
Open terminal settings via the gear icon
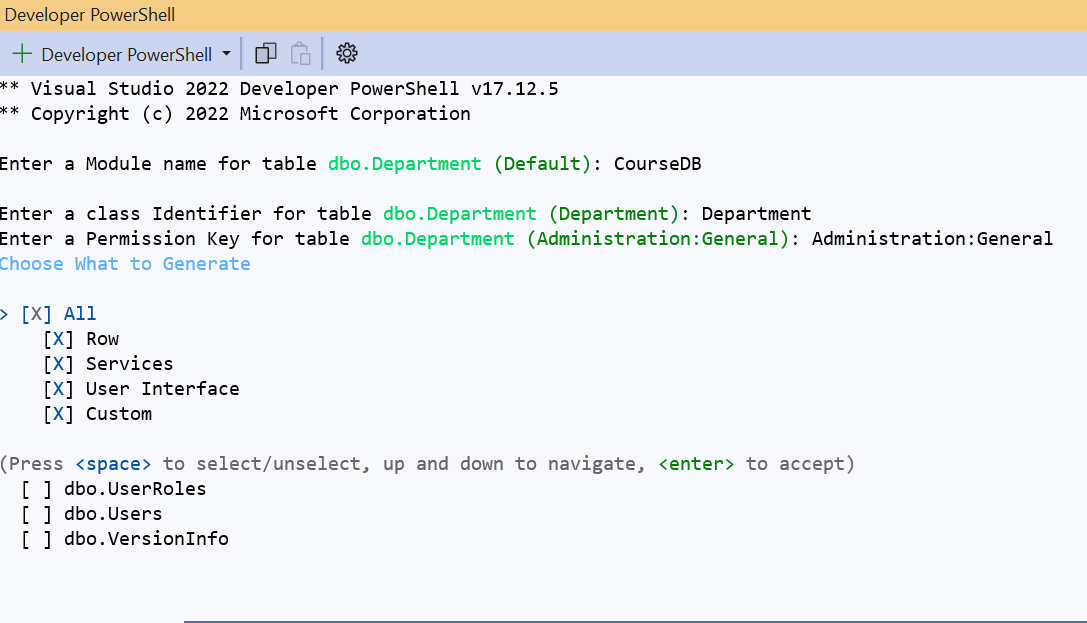[346, 53]
